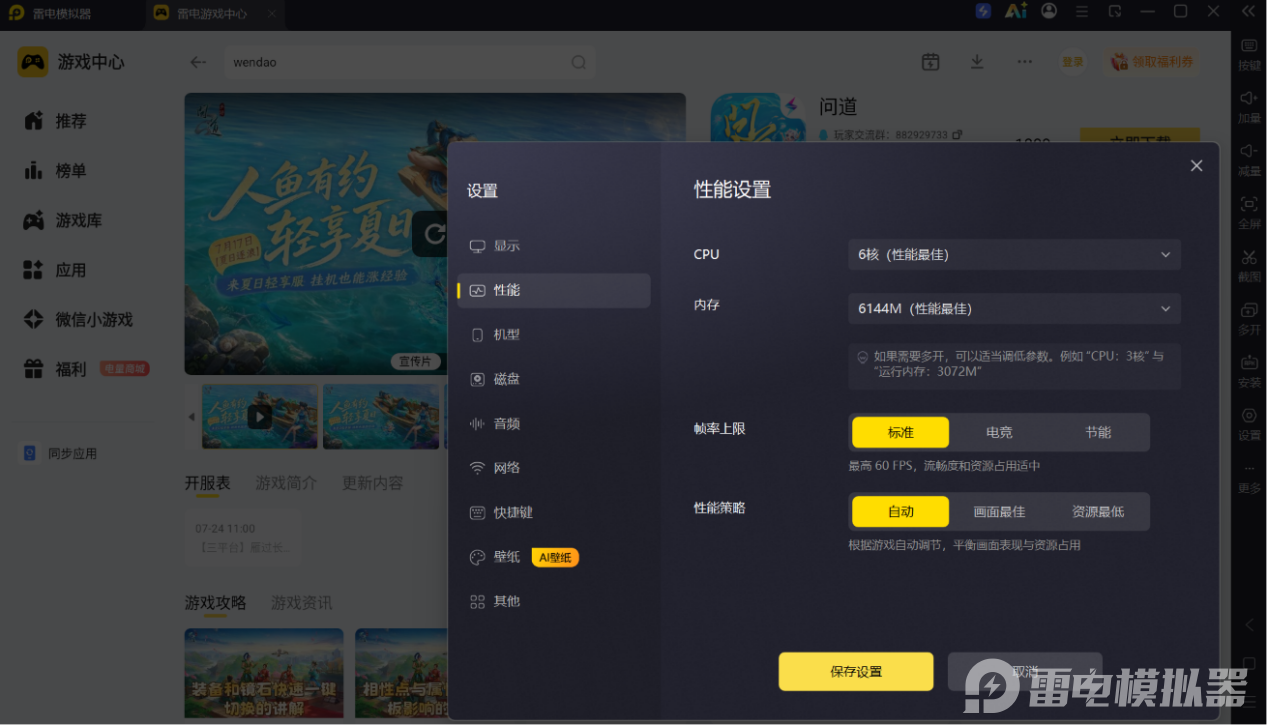Select the 游戏攻略 tab
The width and height of the screenshot is (1267, 725).
pyautogui.click(x=215, y=603)
